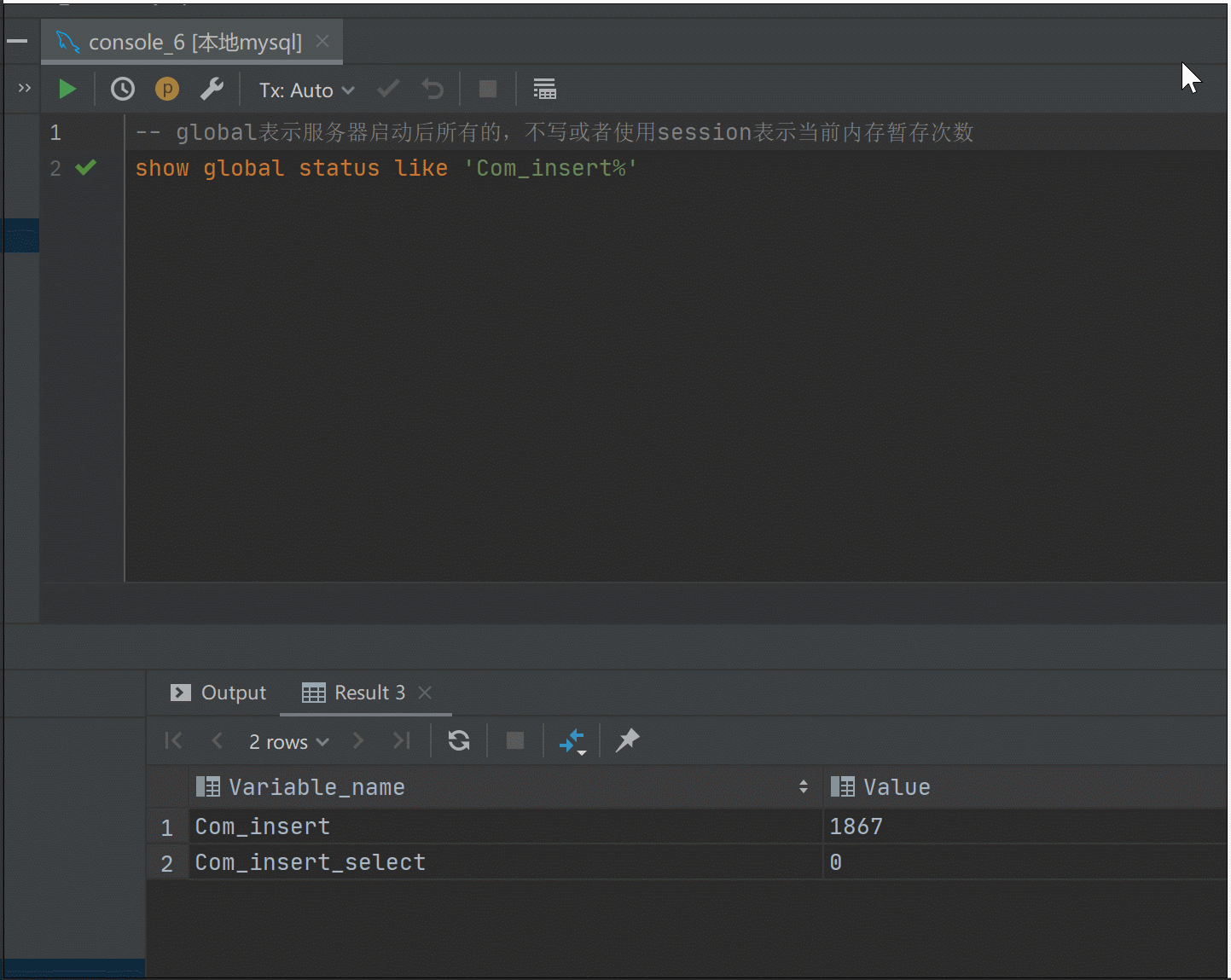This screenshot has height=980, width=1231.
Task: Click the green checkmark in the line 2 gutter
Action: 86,167
